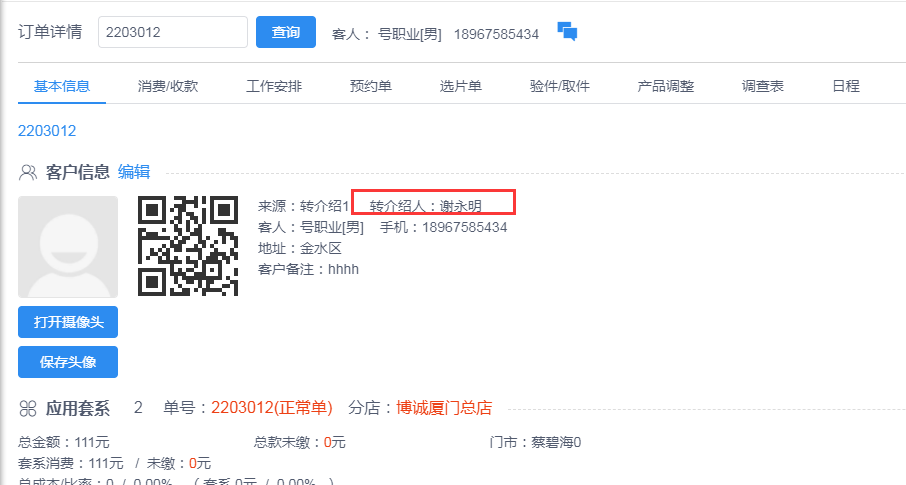
Task: Switch to the 日程 tab
Action: (846, 86)
